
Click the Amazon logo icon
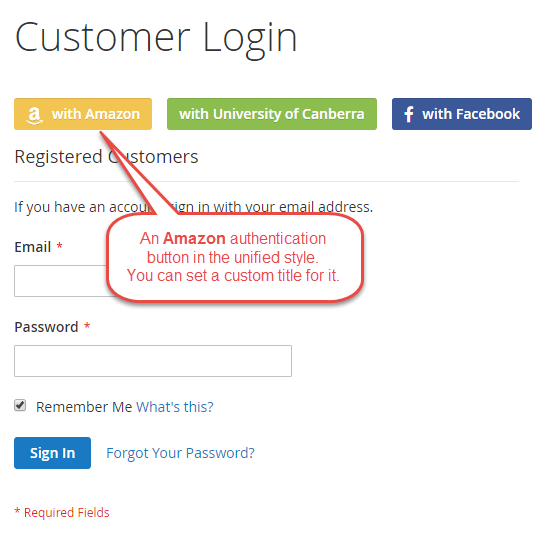[x=34, y=115]
